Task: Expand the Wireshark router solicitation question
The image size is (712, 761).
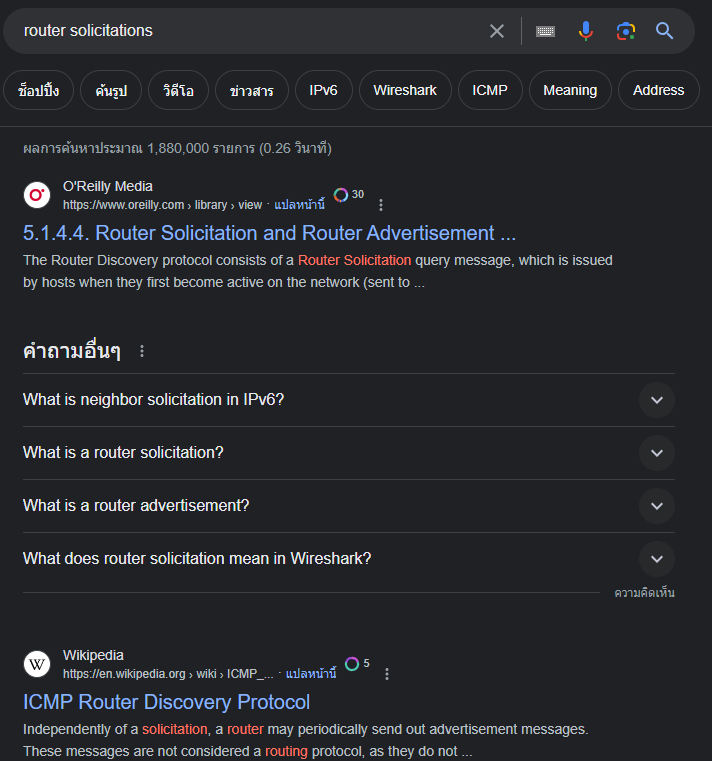Action: point(656,559)
